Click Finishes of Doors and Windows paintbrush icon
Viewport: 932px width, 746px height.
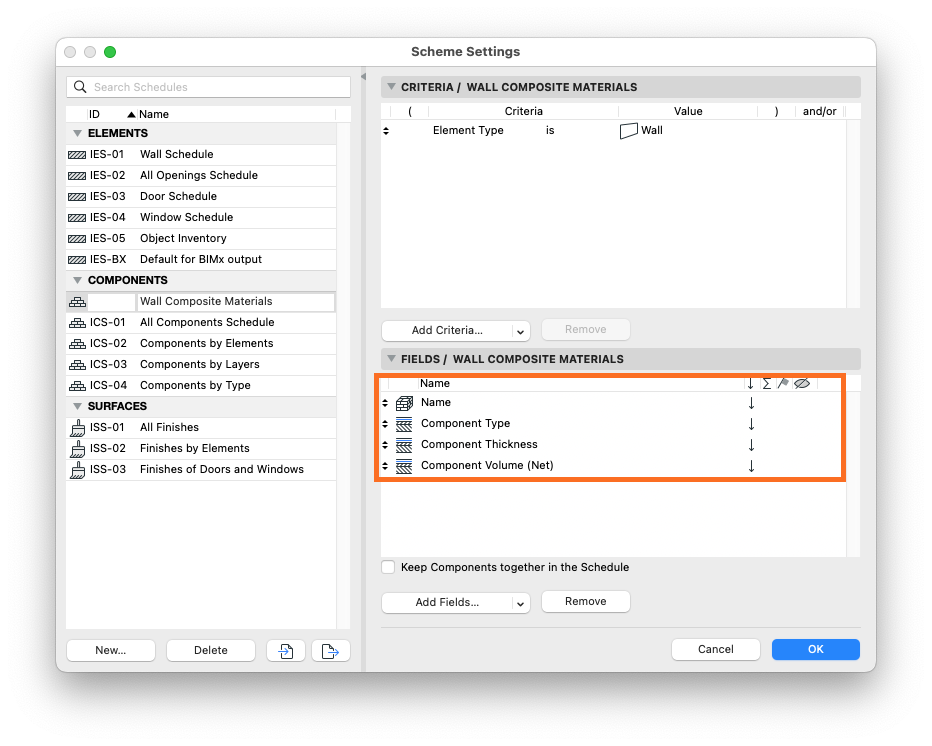[77, 470]
